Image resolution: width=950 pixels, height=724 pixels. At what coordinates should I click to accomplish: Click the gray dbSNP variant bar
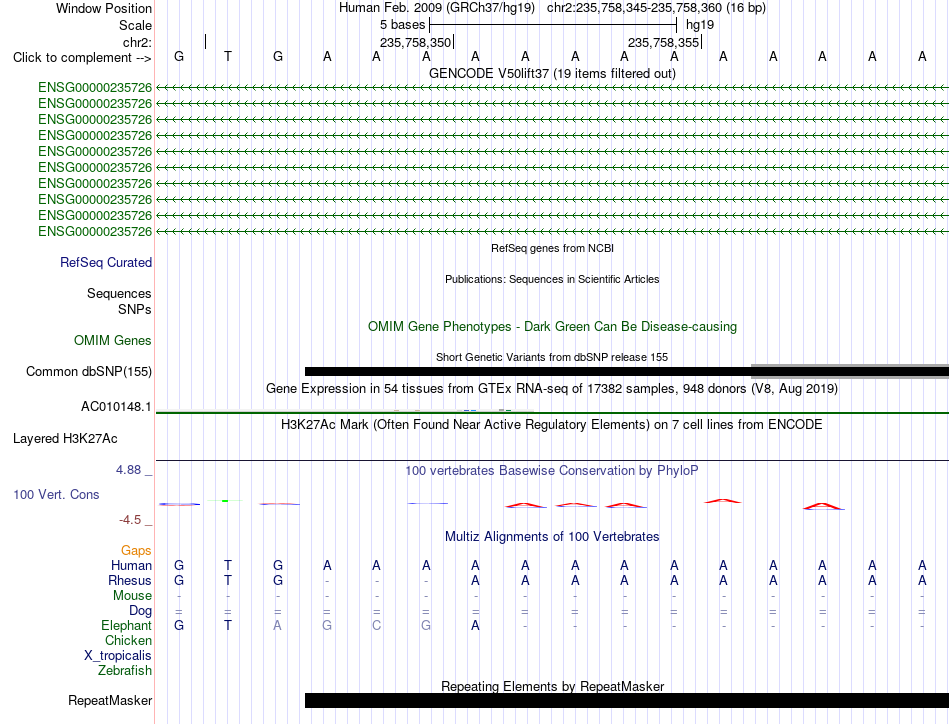coord(849,371)
